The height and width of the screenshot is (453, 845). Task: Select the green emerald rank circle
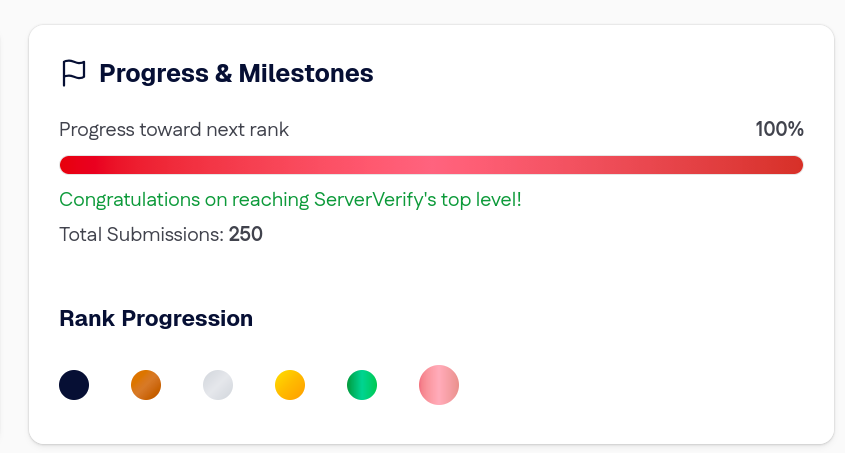coord(362,385)
